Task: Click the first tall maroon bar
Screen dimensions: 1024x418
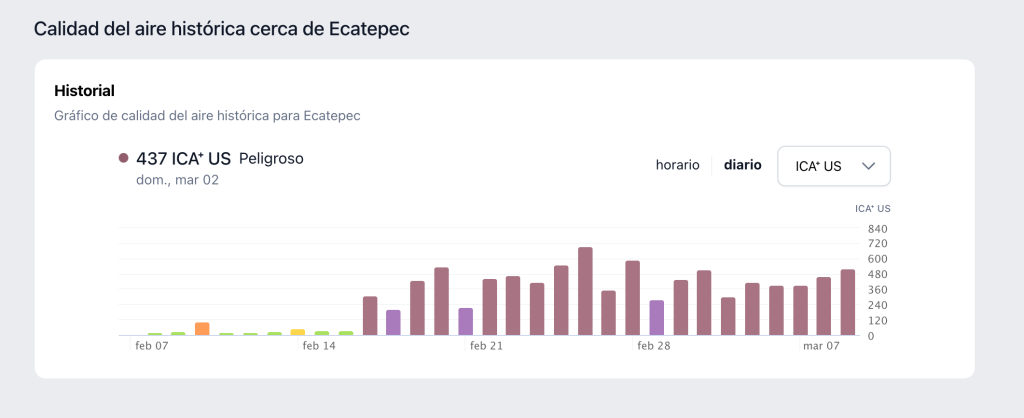Action: tap(370, 316)
